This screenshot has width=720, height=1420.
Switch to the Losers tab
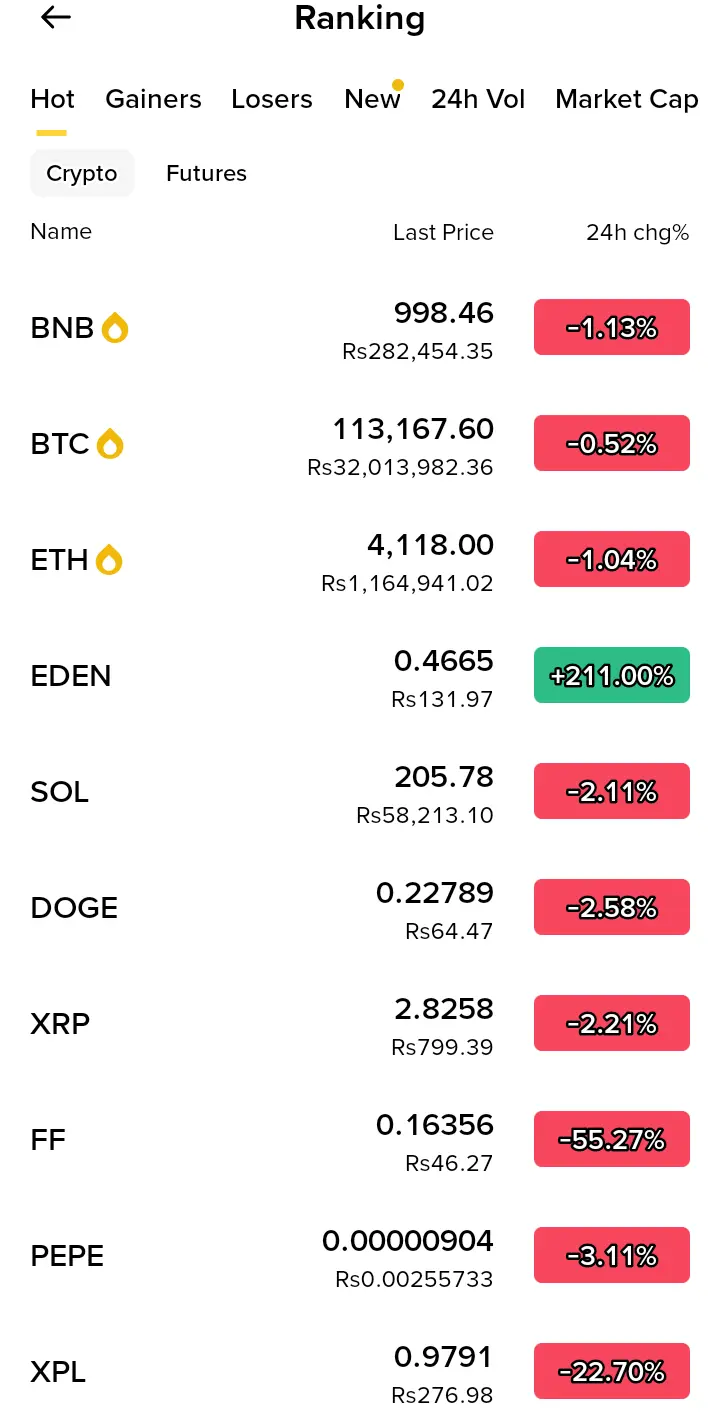click(x=272, y=99)
